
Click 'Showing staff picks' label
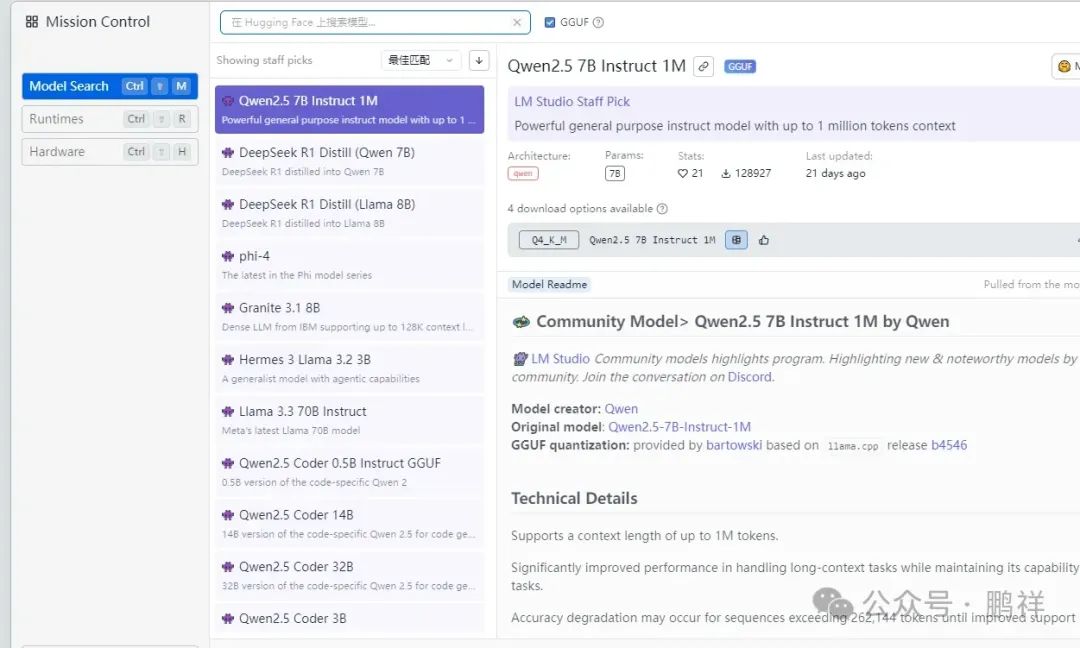[x=264, y=60]
